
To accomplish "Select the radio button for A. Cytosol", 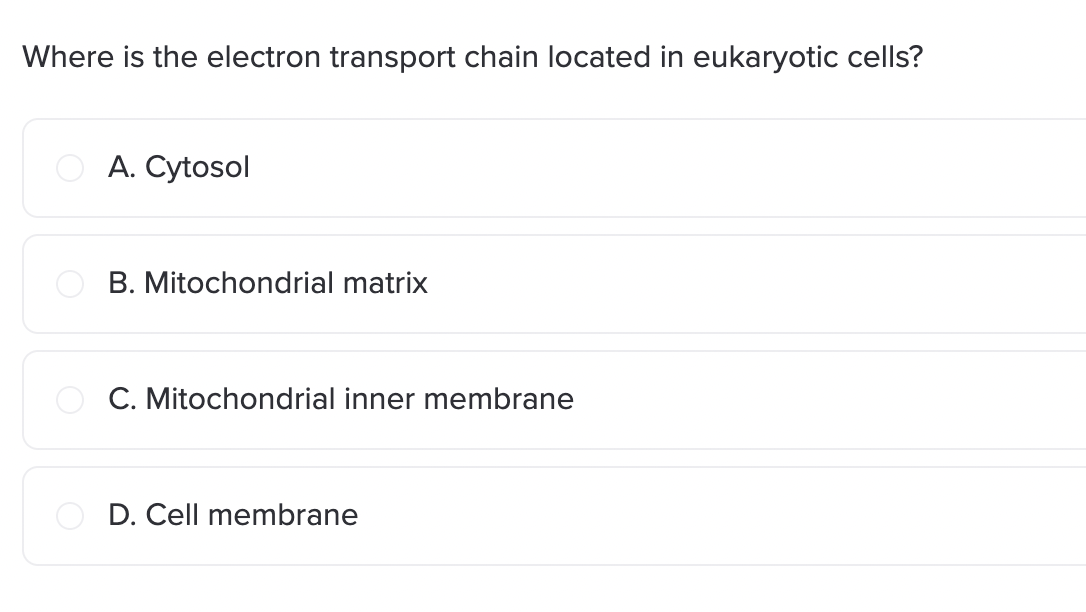I will [x=70, y=168].
